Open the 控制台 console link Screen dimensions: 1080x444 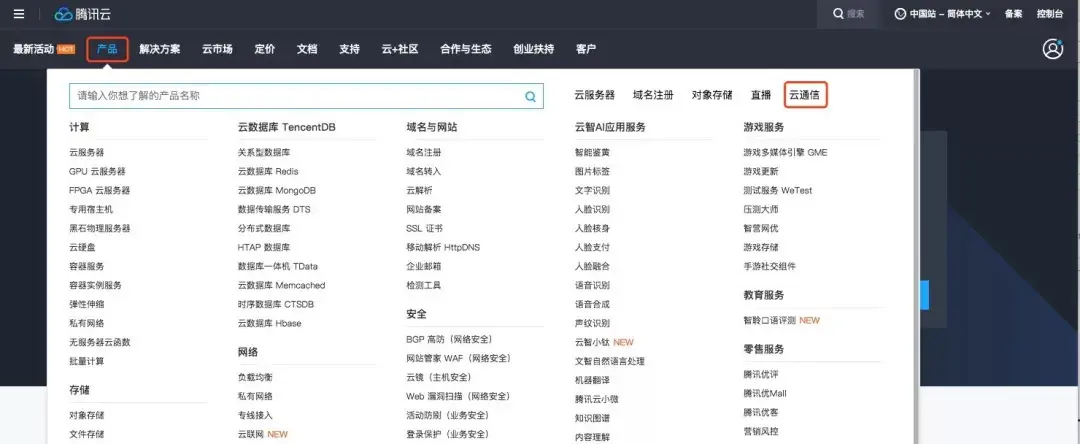1050,14
